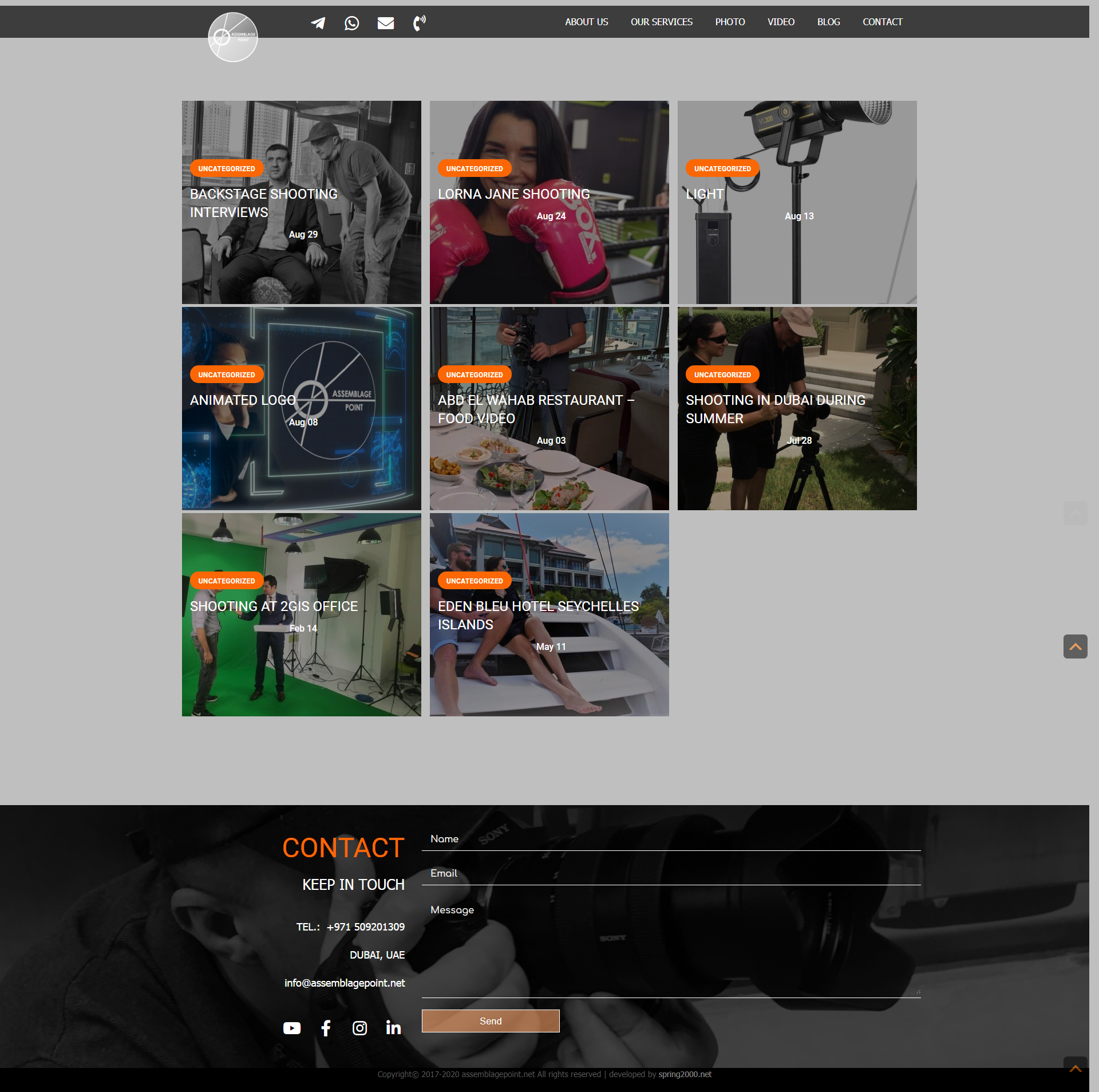Viewport: 1099px width, 1092px height.
Task: Click the Telegram icon in header
Action: coord(318,23)
